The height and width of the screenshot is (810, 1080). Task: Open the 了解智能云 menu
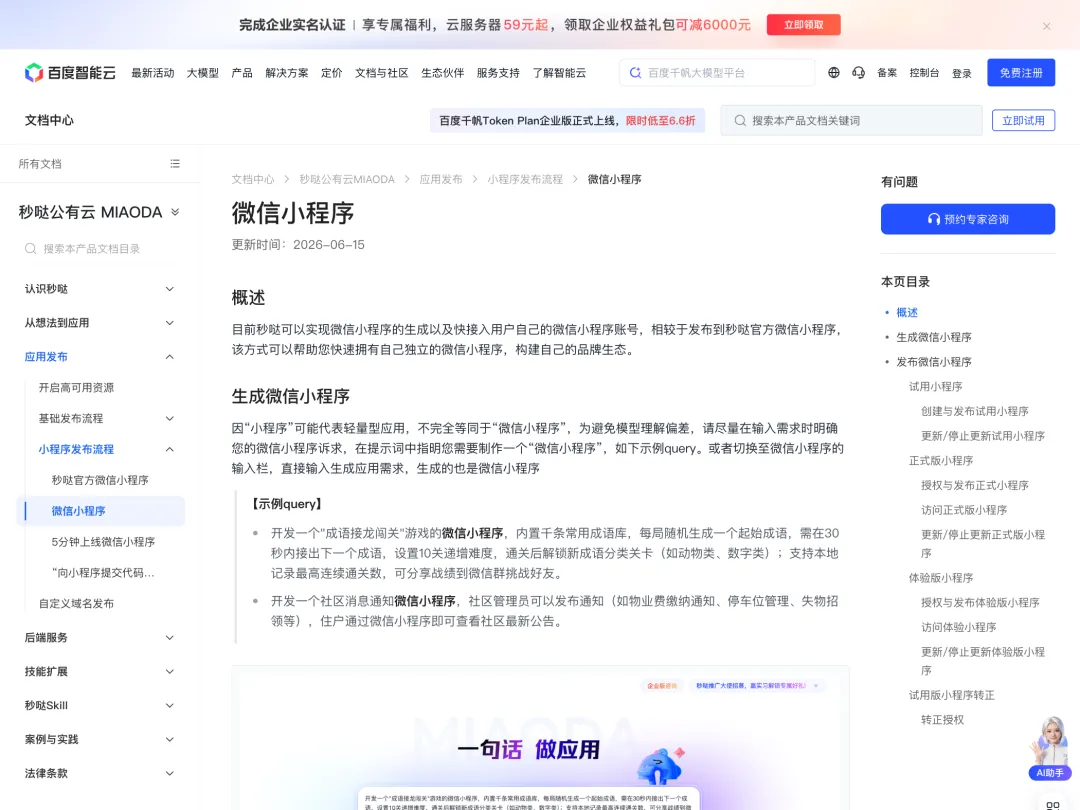[559, 72]
